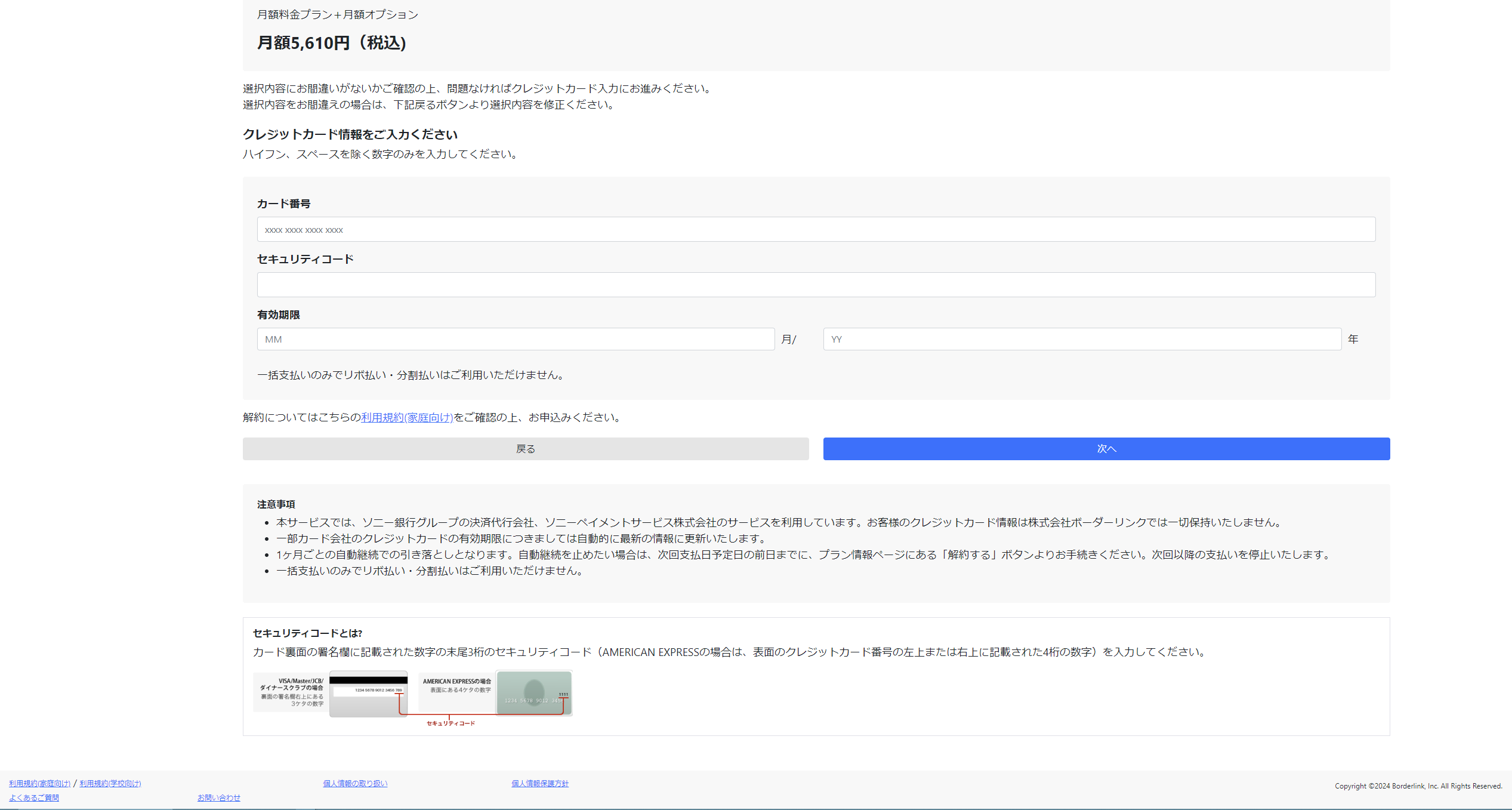Image resolution: width=1512 pixels, height=810 pixels.
Task: Open 利用規約(家庭向け) link in cancellation sentence
Action: (x=407, y=417)
